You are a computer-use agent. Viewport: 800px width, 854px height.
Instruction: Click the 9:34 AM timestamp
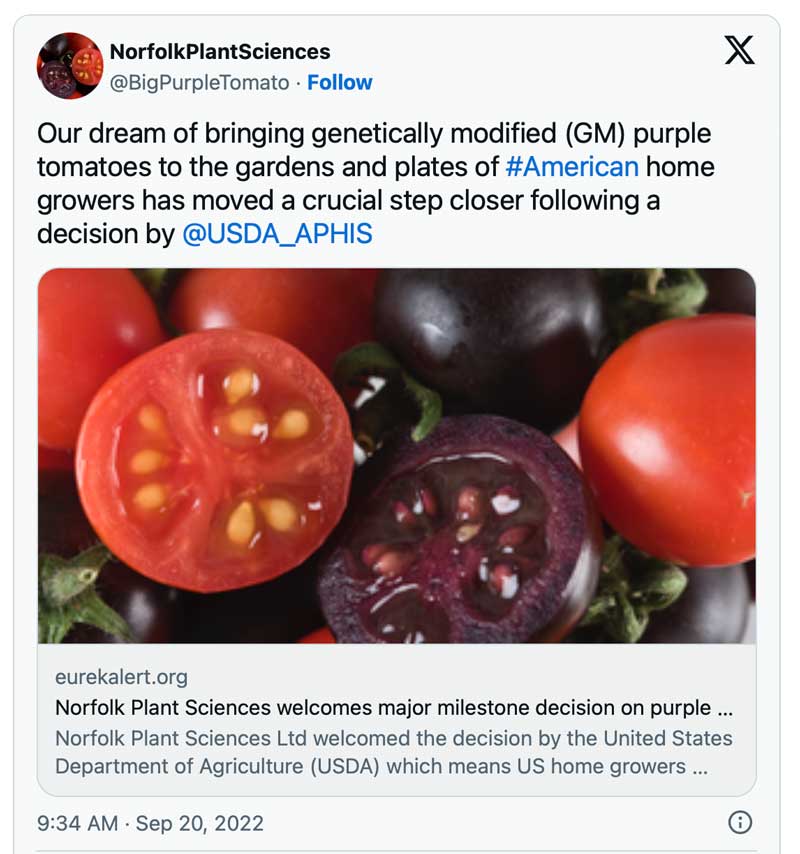[77, 823]
